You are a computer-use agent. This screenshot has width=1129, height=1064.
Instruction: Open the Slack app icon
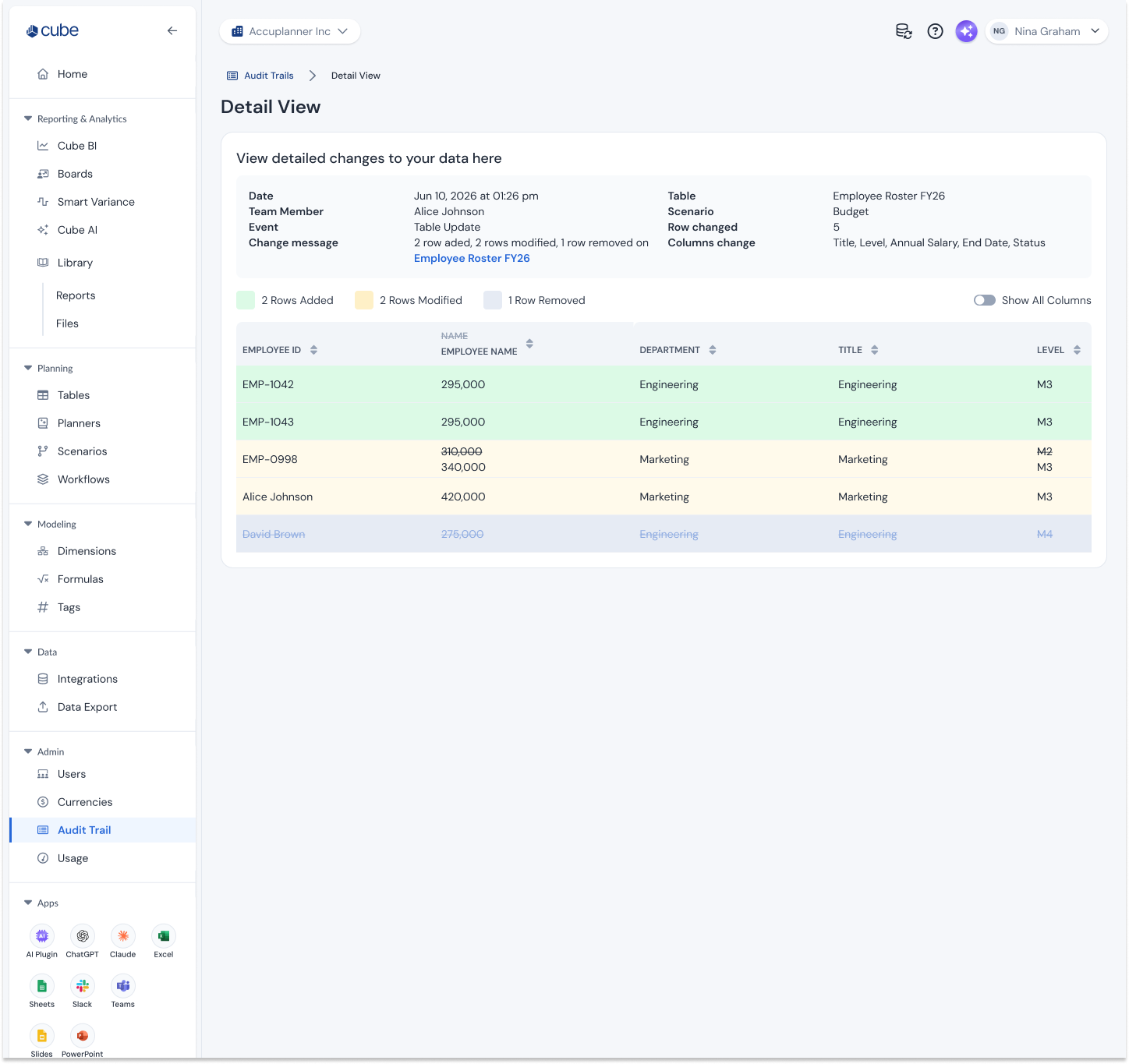pyautogui.click(x=83, y=986)
